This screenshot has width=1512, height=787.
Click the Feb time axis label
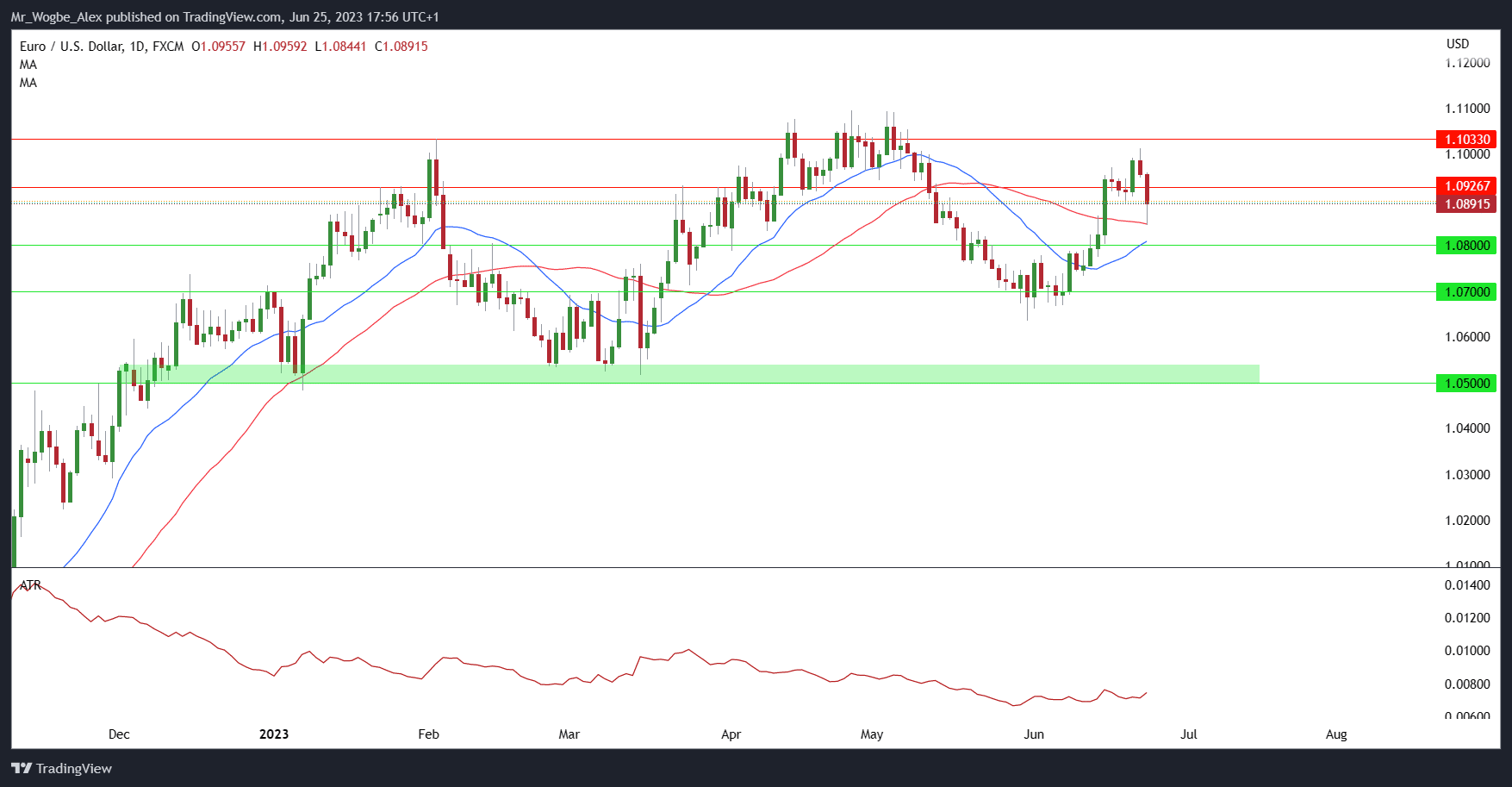[x=428, y=734]
